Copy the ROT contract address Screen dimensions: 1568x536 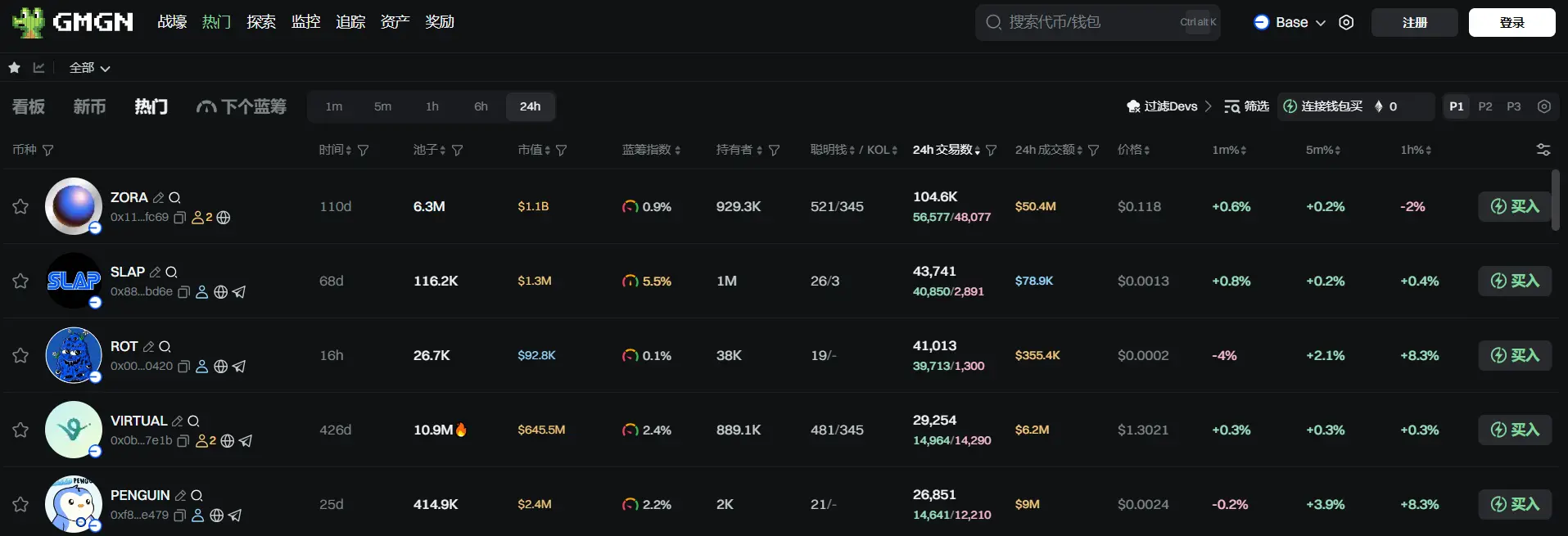click(184, 367)
